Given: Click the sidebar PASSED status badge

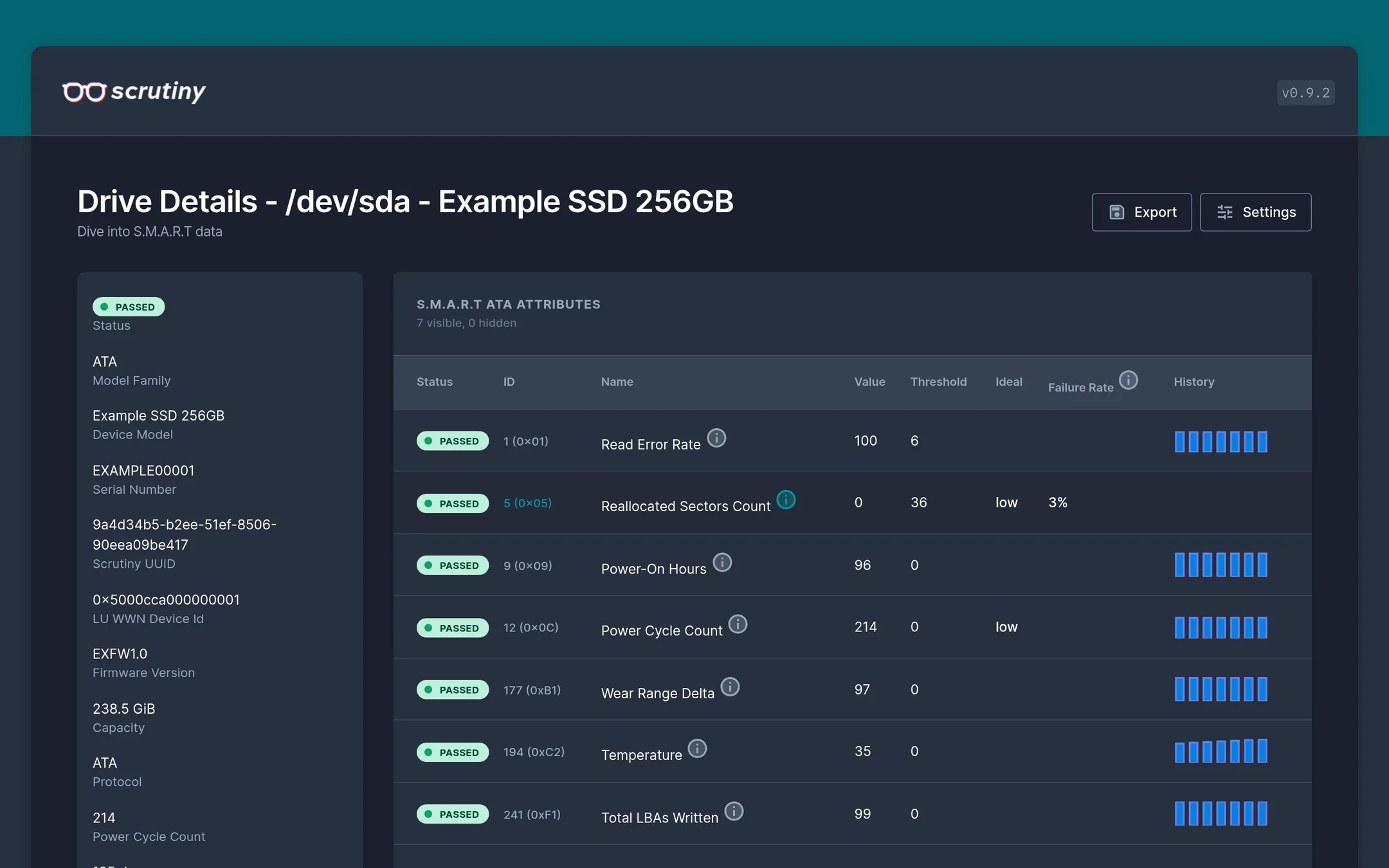Looking at the screenshot, I should [129, 307].
